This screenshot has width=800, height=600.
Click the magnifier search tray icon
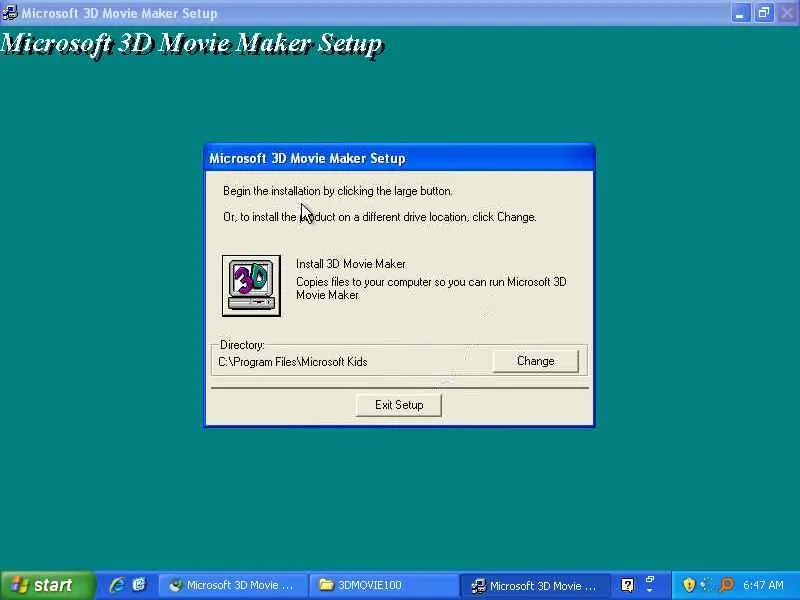(727, 585)
